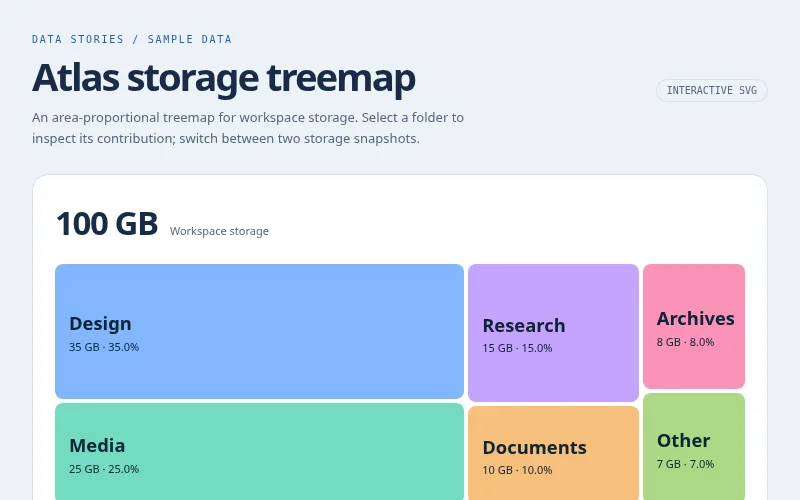Image resolution: width=800 pixels, height=500 pixels.
Task: Click the 10 GB · 10.0% value
Action: (517, 470)
